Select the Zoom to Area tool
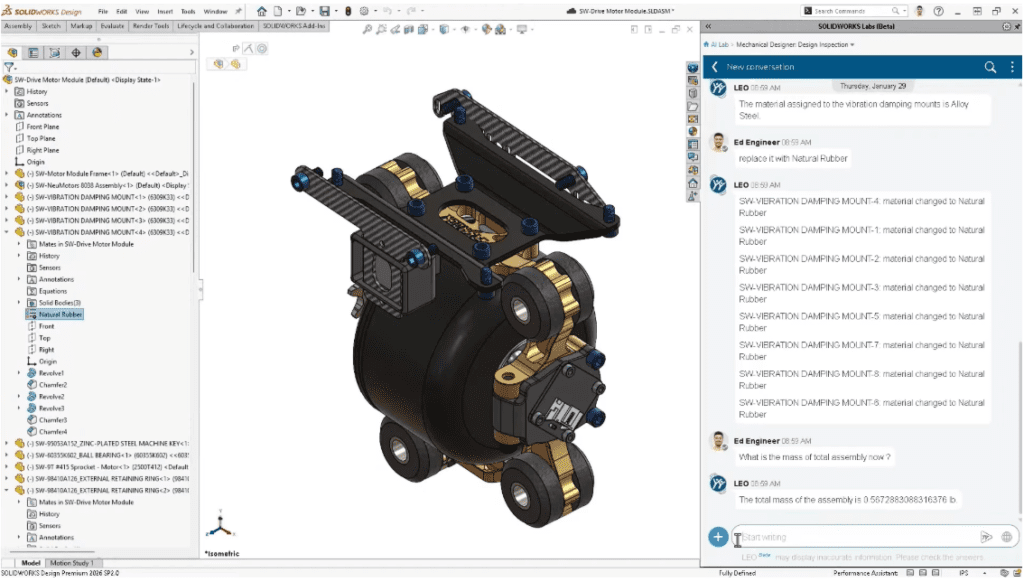This screenshot has width=1024, height=582. [x=382, y=30]
